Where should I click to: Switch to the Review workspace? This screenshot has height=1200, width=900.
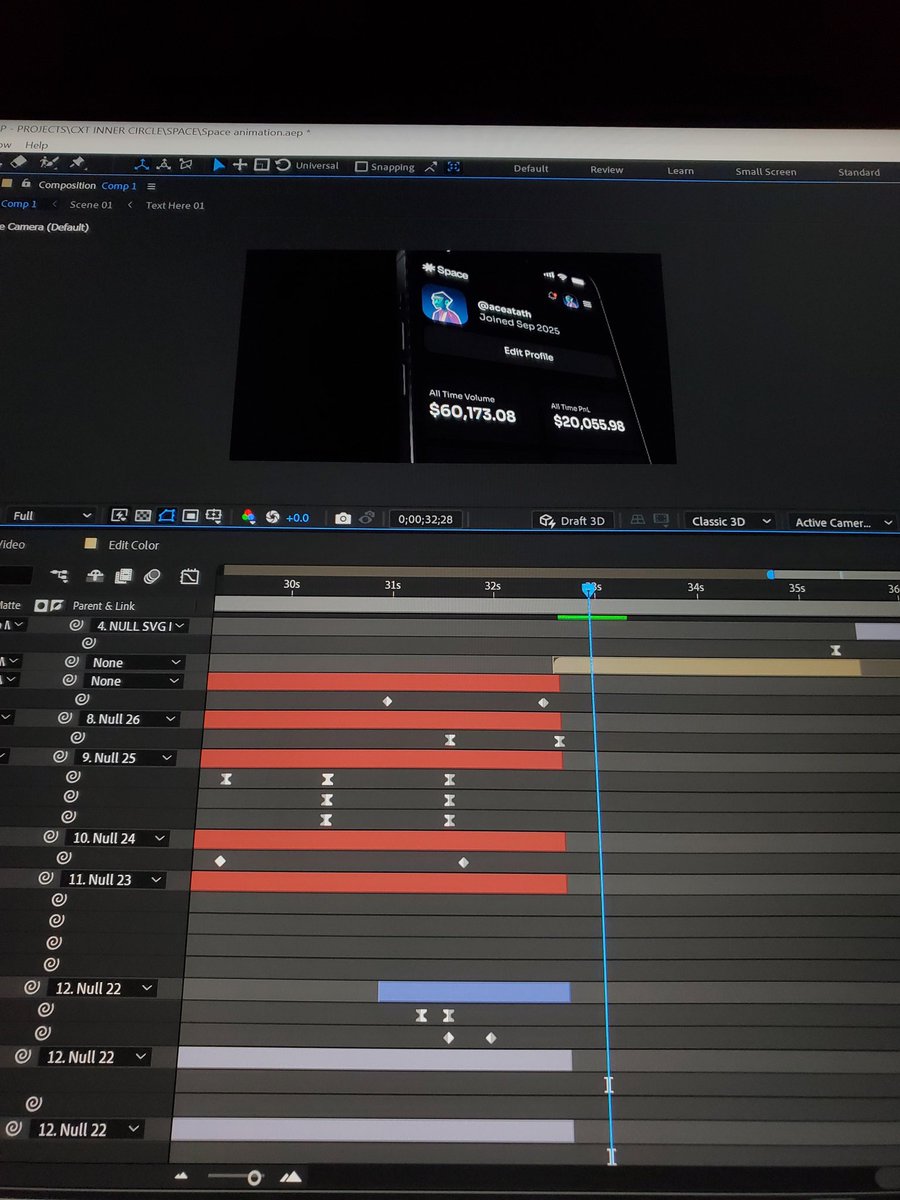pos(607,170)
